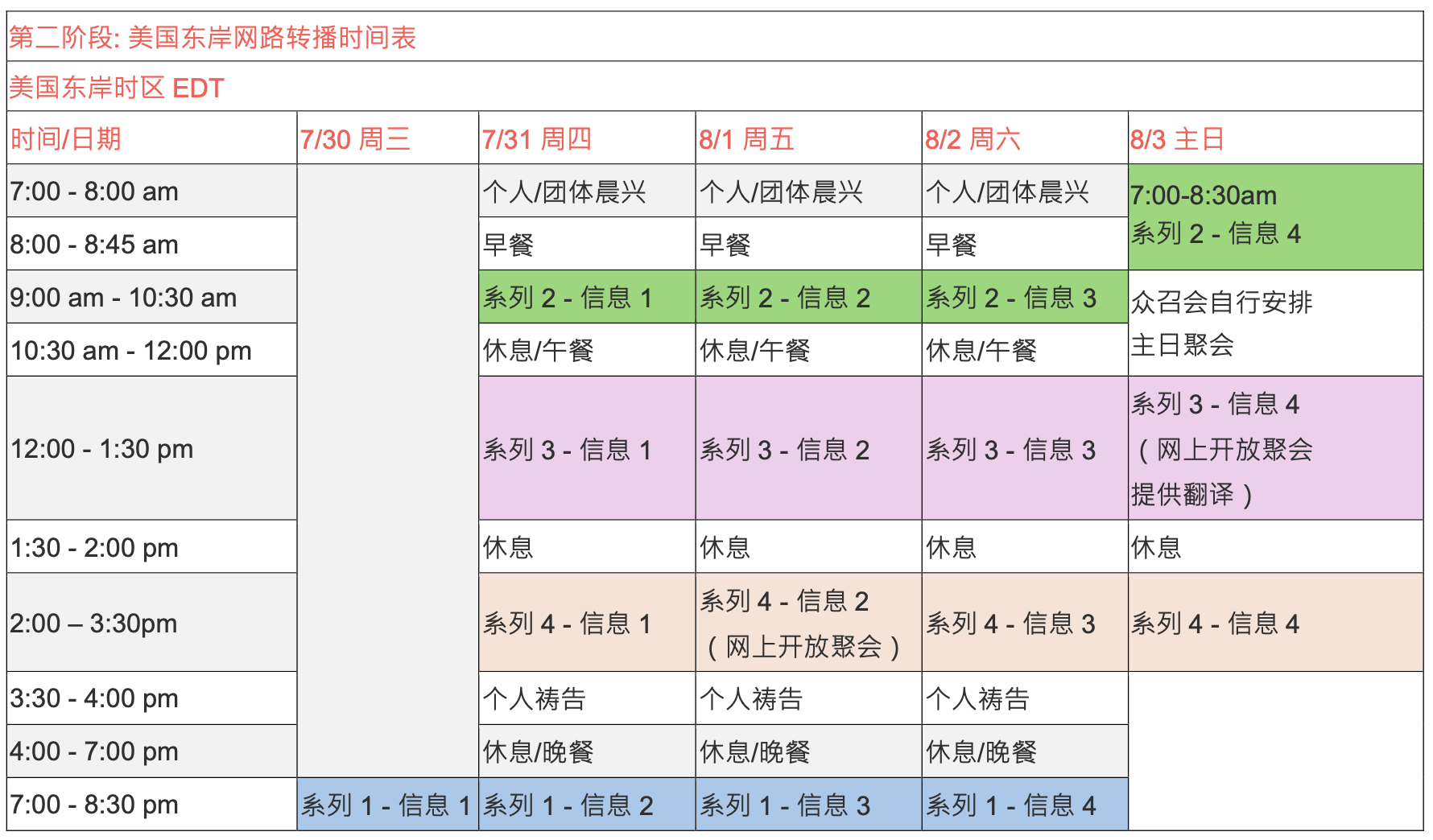Select the '7:00 - 8:30 pm' time cell
This screenshot has height=840, width=1433.
click(x=152, y=804)
